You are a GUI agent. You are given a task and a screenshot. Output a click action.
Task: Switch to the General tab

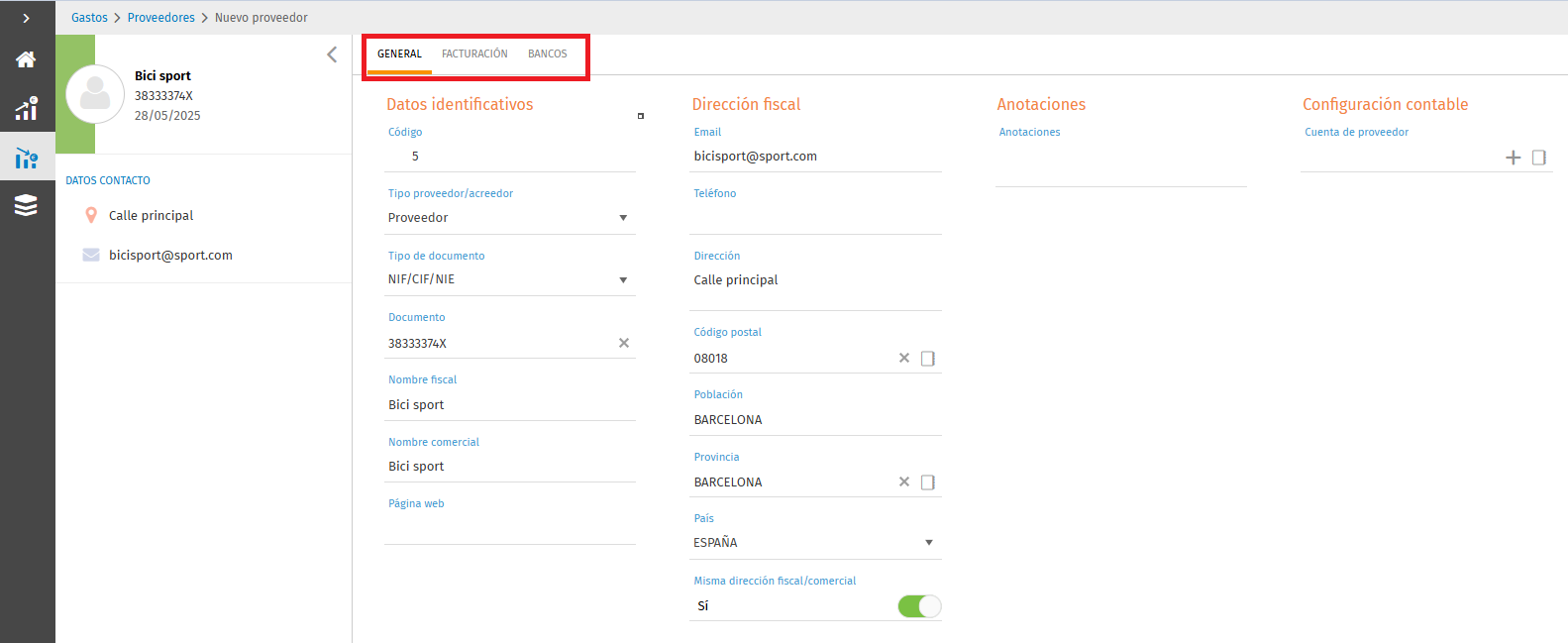pos(399,54)
